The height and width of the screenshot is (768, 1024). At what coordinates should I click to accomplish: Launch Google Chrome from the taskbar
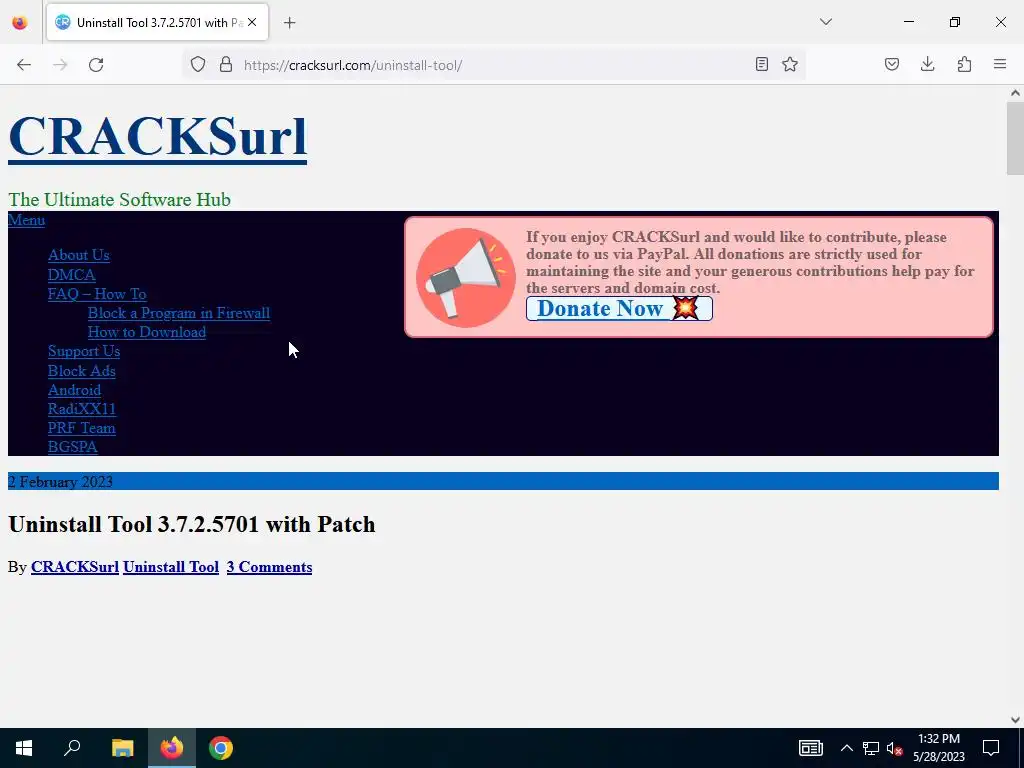[x=221, y=748]
